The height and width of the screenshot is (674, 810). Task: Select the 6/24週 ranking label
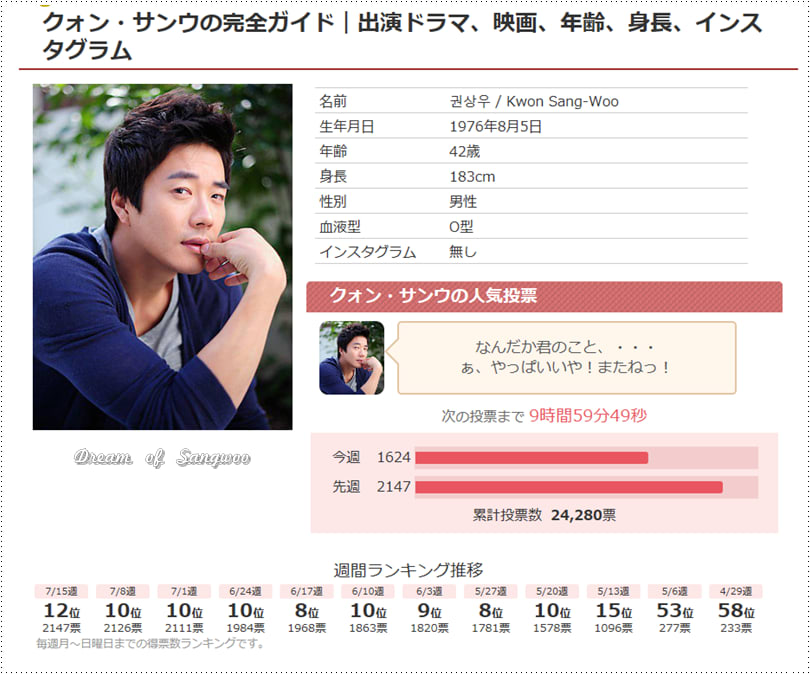click(245, 591)
